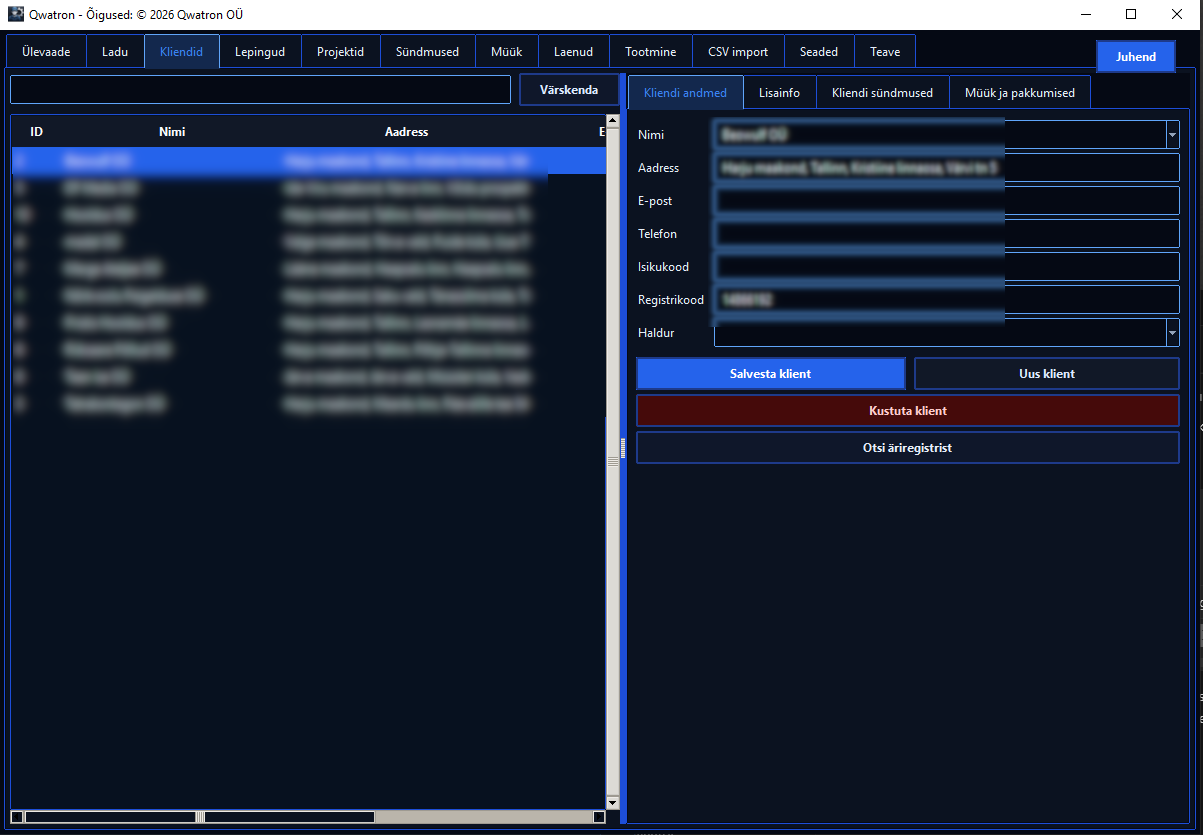Click the client list scroll-down arrow
The image size is (1203, 835).
pos(613,802)
